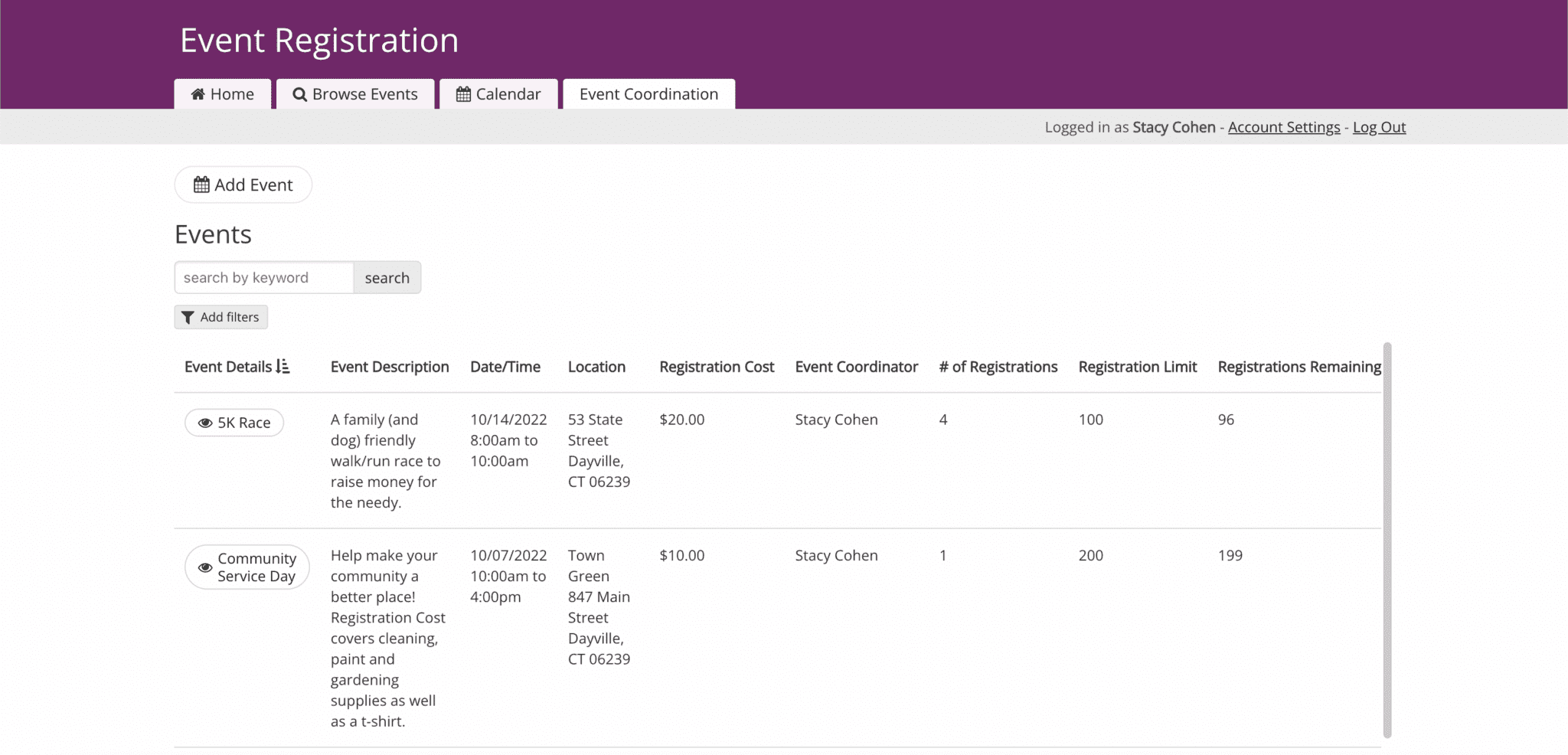Toggle visibility of the 5K Race event details
The width and height of the screenshot is (1568, 755).
tap(233, 422)
